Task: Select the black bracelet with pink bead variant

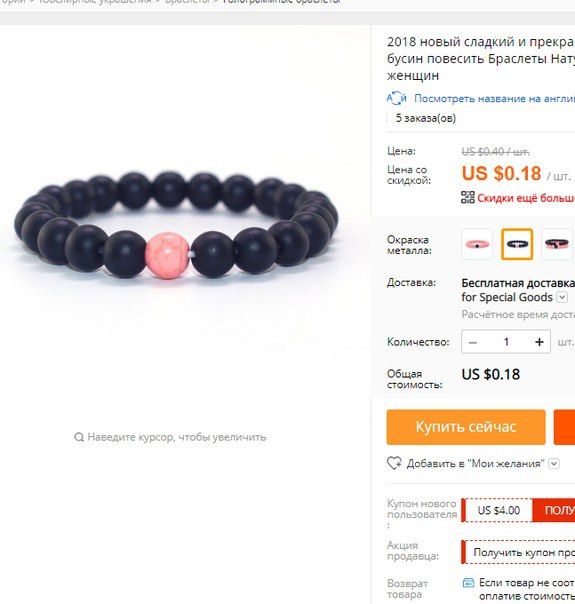Action: (517, 244)
